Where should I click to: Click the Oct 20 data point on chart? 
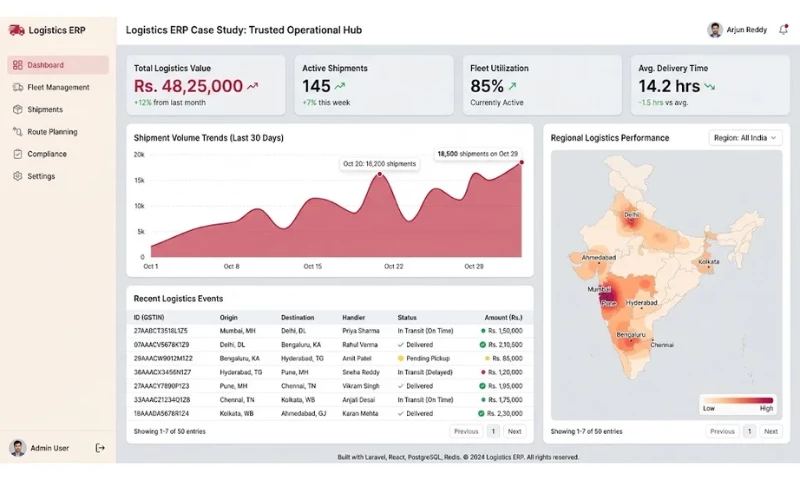[380, 174]
